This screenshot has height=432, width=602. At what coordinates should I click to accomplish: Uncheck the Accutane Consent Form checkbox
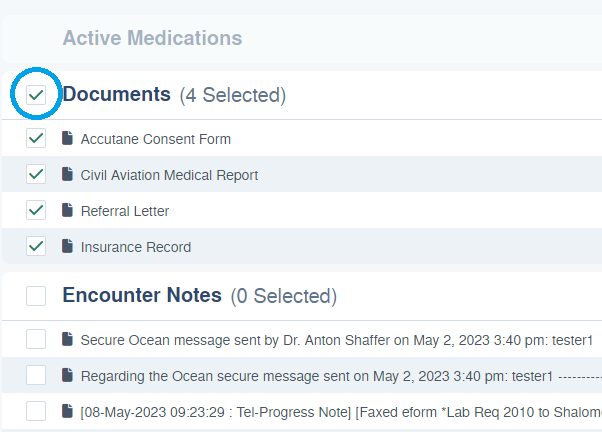pos(37,138)
